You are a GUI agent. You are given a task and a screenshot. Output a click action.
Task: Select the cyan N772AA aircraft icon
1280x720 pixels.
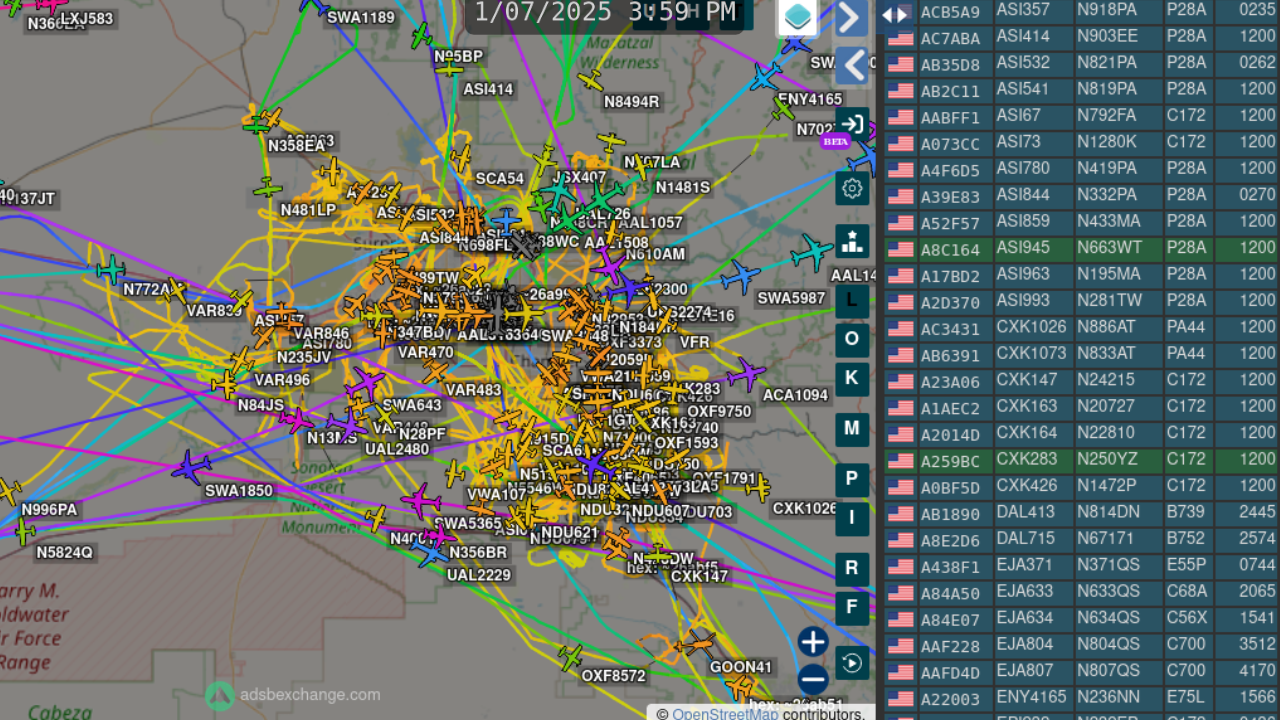[x=110, y=268]
